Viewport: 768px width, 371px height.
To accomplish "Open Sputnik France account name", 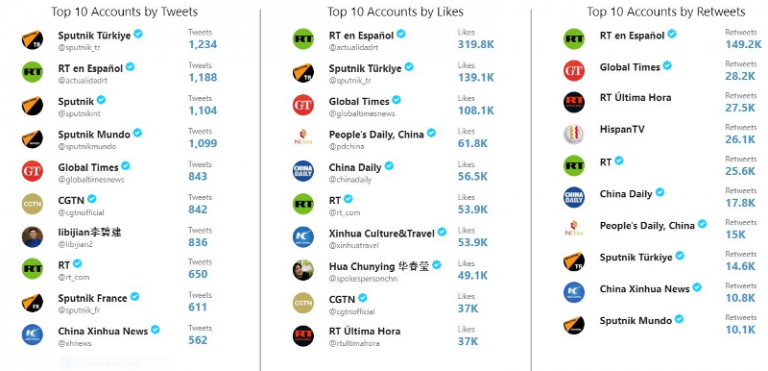I will [93, 298].
